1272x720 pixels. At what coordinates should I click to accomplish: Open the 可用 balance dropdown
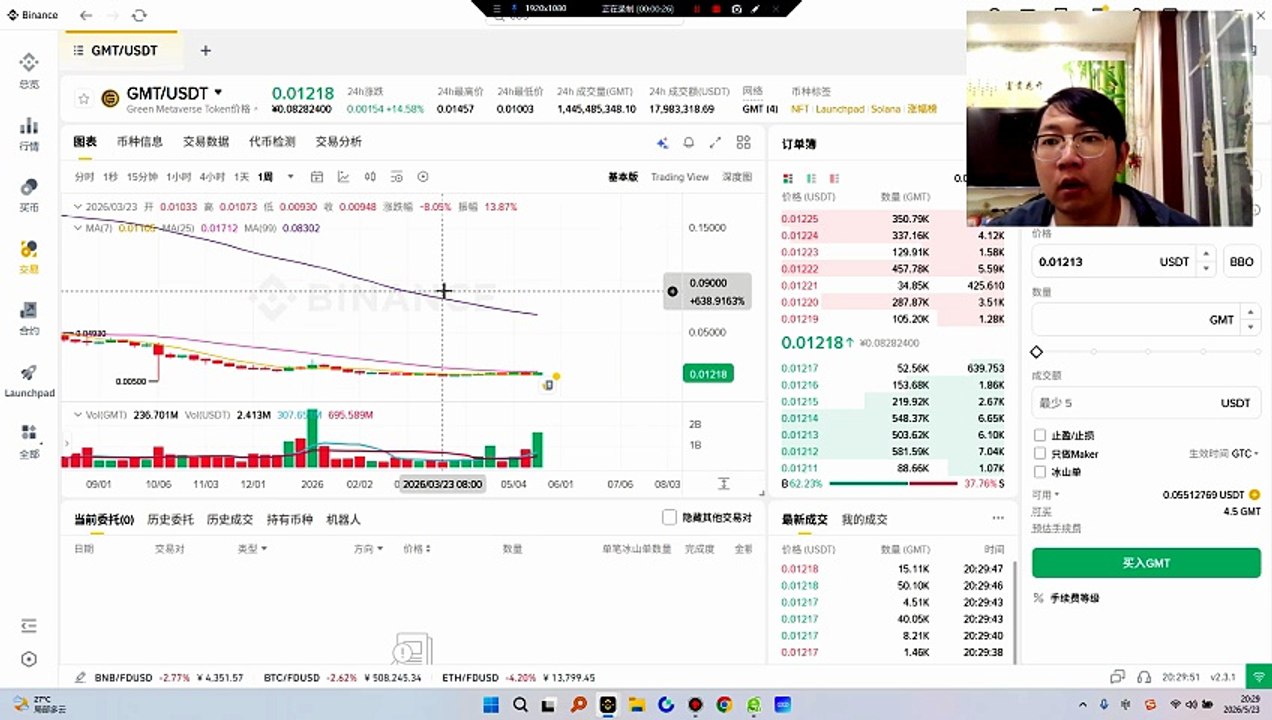[x=1045, y=495]
